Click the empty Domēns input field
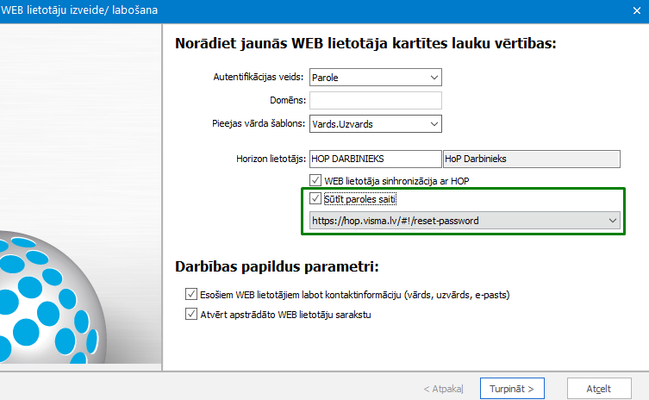649x400 pixels. coord(375,100)
